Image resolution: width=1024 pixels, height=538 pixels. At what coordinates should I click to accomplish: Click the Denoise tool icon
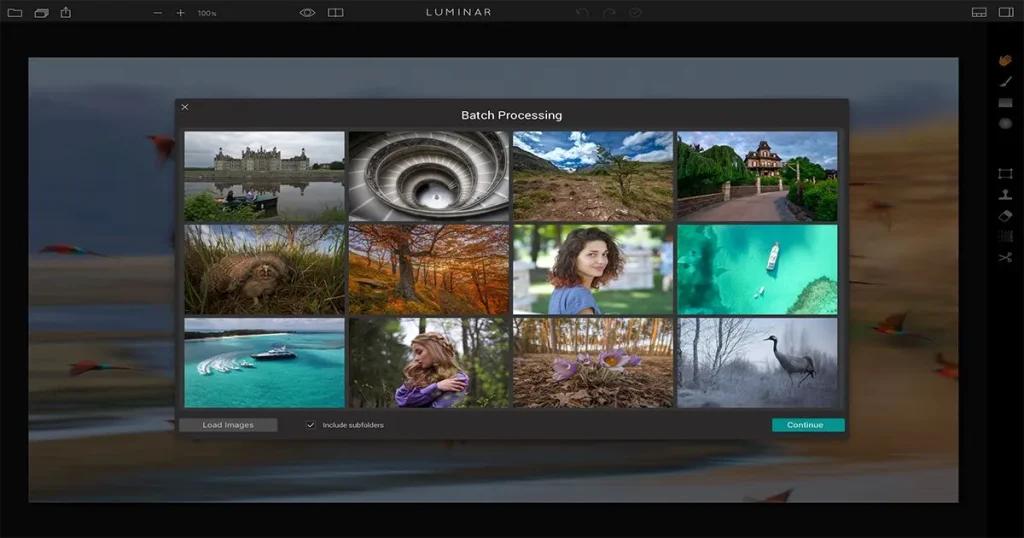point(1005,236)
